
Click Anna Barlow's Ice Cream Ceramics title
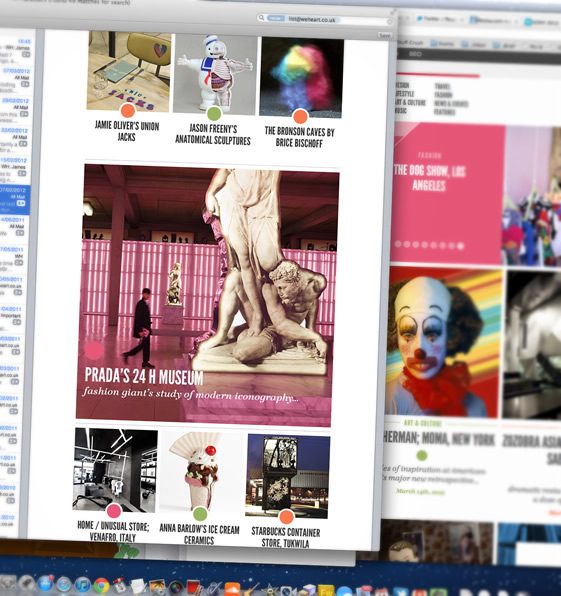pos(199,534)
